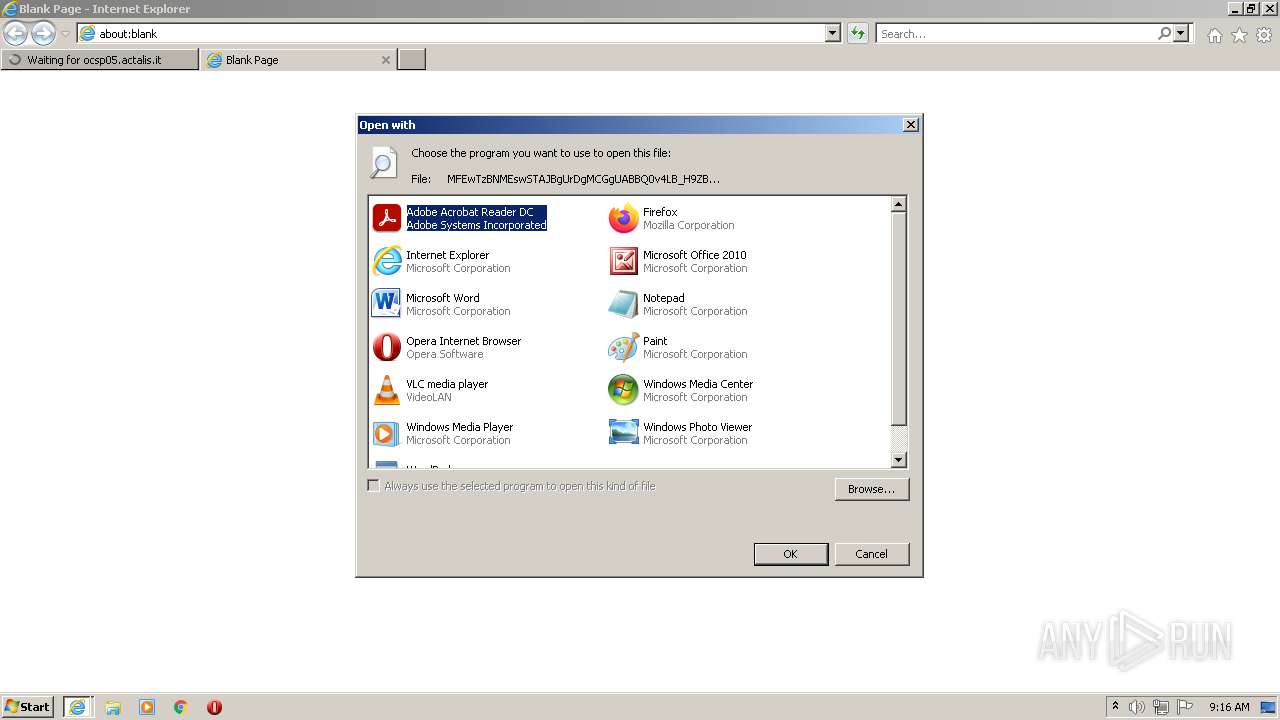The height and width of the screenshot is (720, 1280).
Task: Open the Tools gear icon
Action: coord(1264,35)
